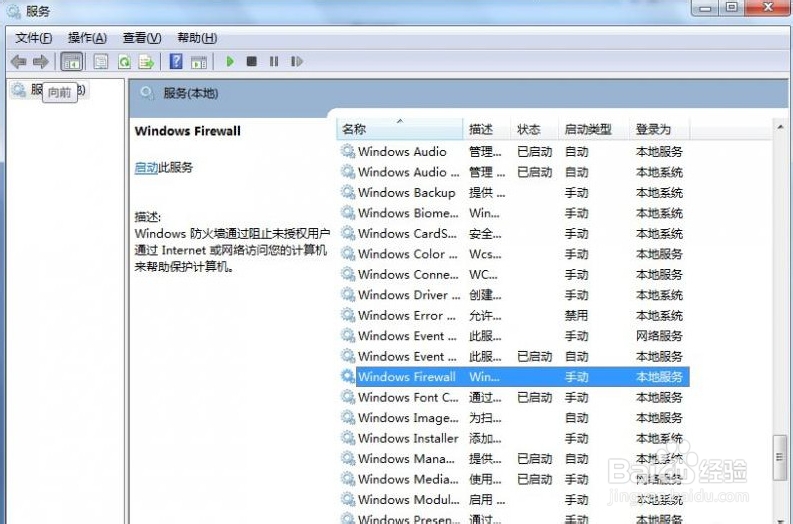Sort by the 启动类型 column header

point(594,129)
